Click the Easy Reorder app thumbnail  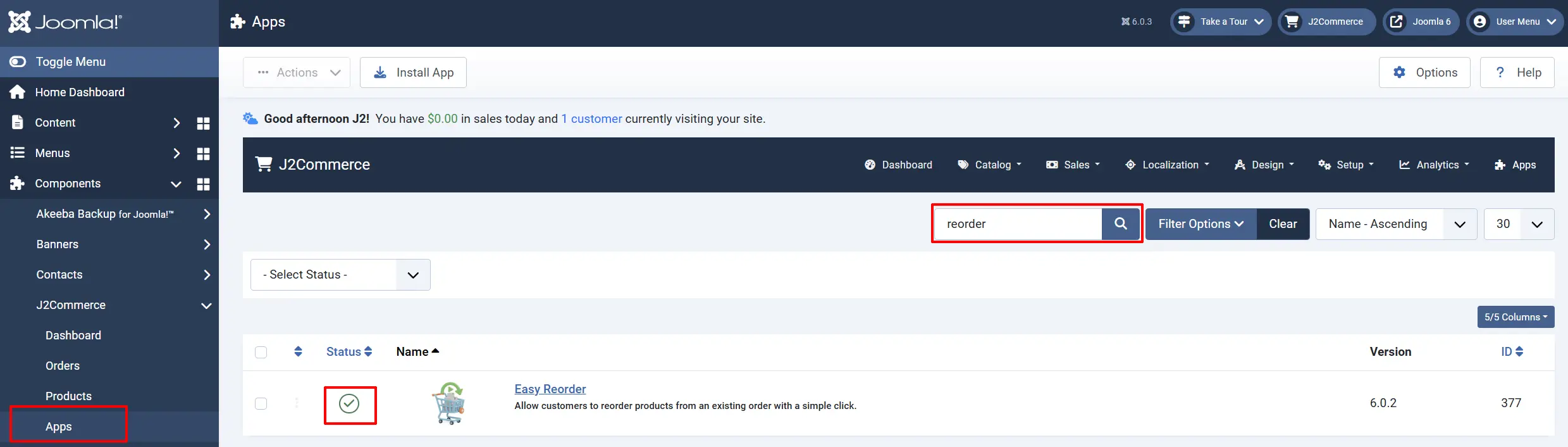[x=449, y=403]
